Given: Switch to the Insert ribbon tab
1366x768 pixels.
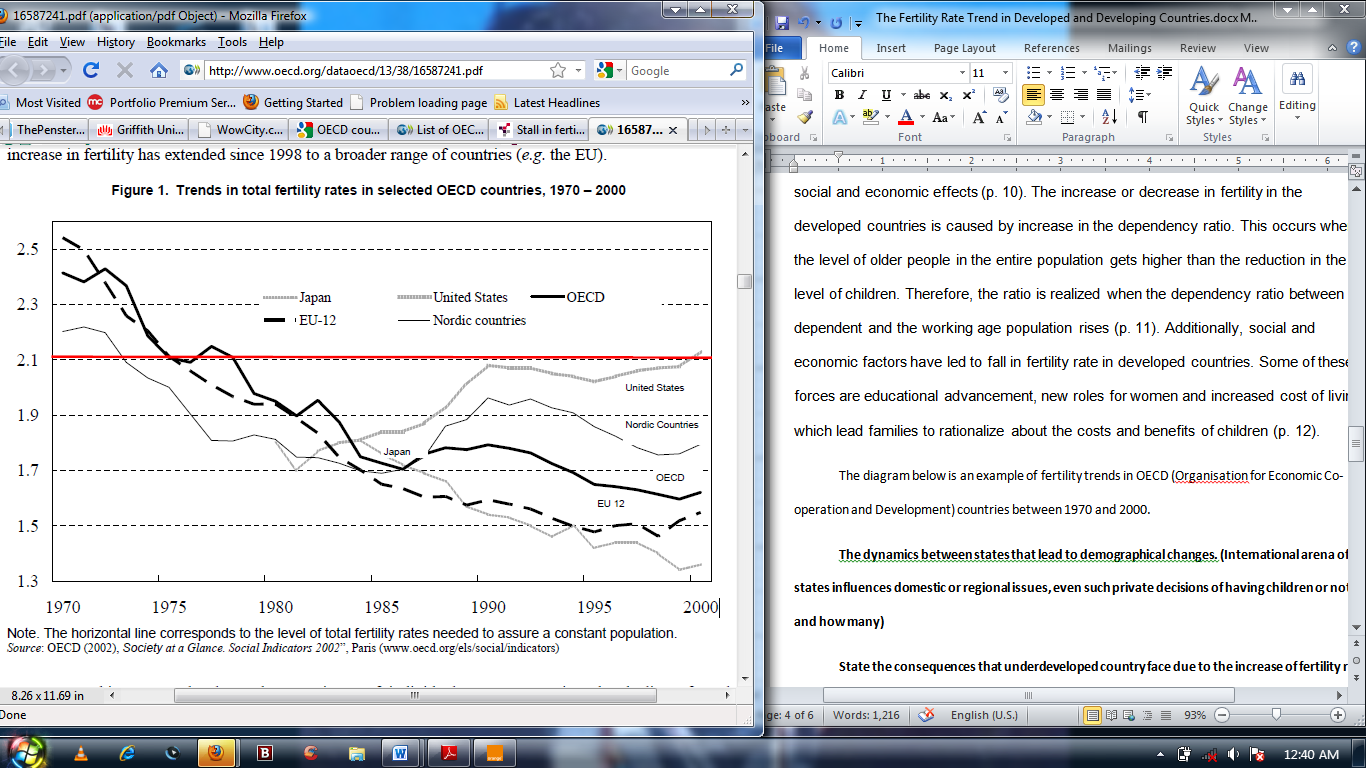Looking at the screenshot, I should tap(891, 48).
